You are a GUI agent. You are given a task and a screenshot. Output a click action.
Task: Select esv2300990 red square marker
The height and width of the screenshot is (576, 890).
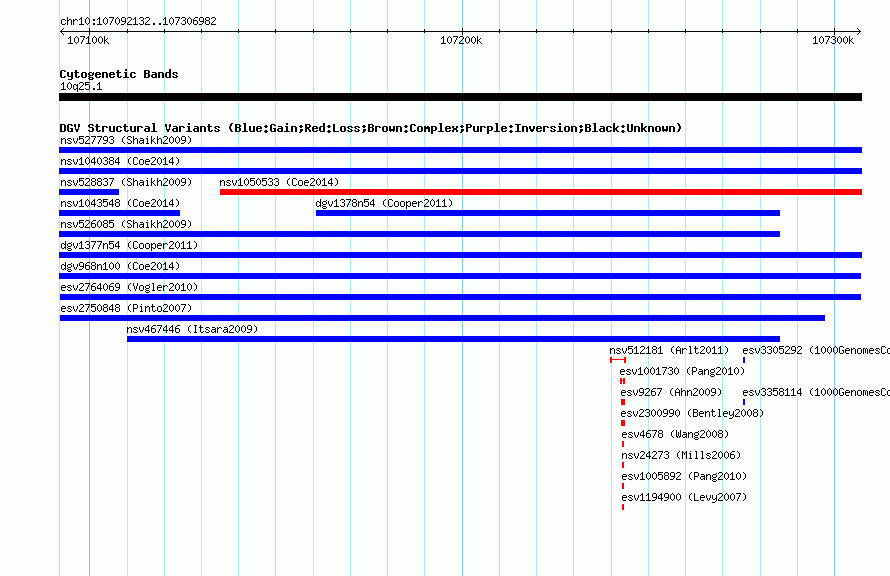pos(623,423)
